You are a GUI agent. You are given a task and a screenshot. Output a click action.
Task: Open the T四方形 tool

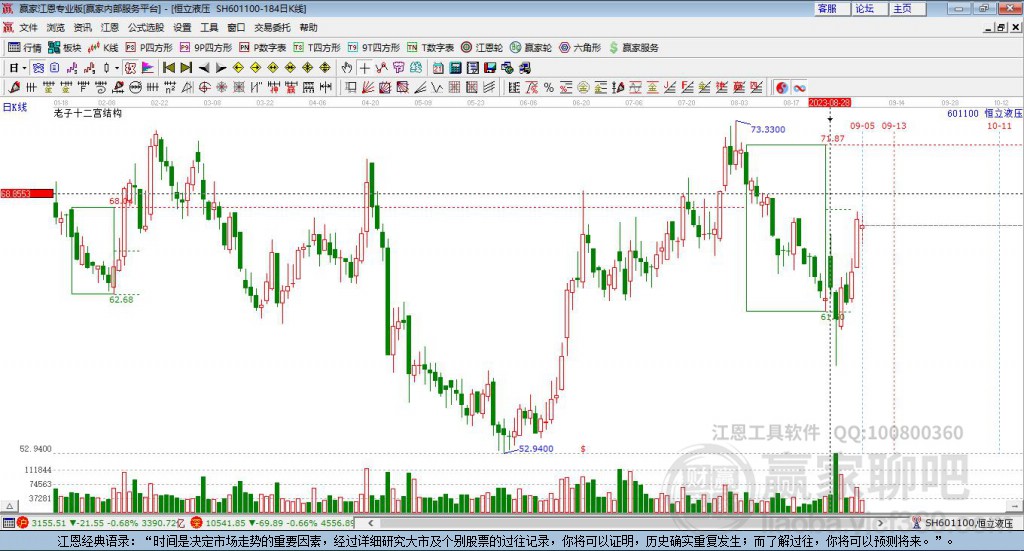pos(317,48)
